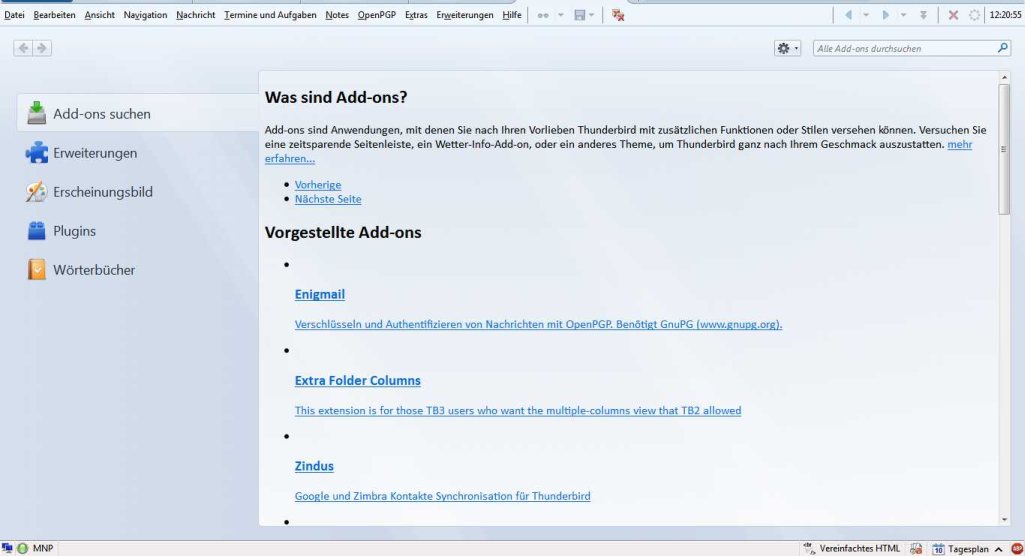Select Wörterbücher category
Viewport: 1025px width, 556px height.
(x=138, y=269)
